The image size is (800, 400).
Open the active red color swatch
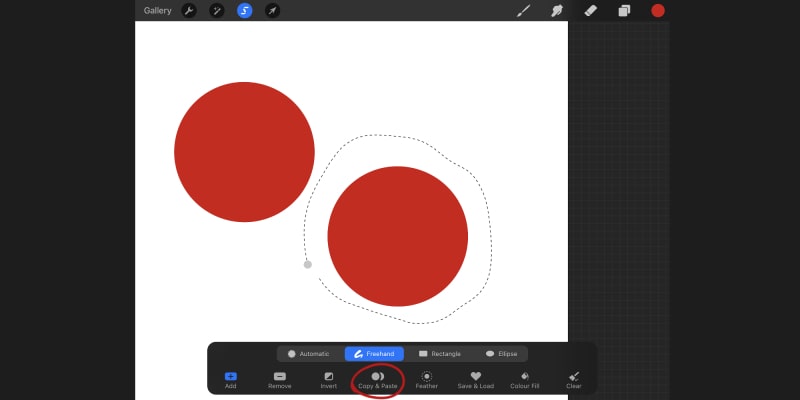658,11
